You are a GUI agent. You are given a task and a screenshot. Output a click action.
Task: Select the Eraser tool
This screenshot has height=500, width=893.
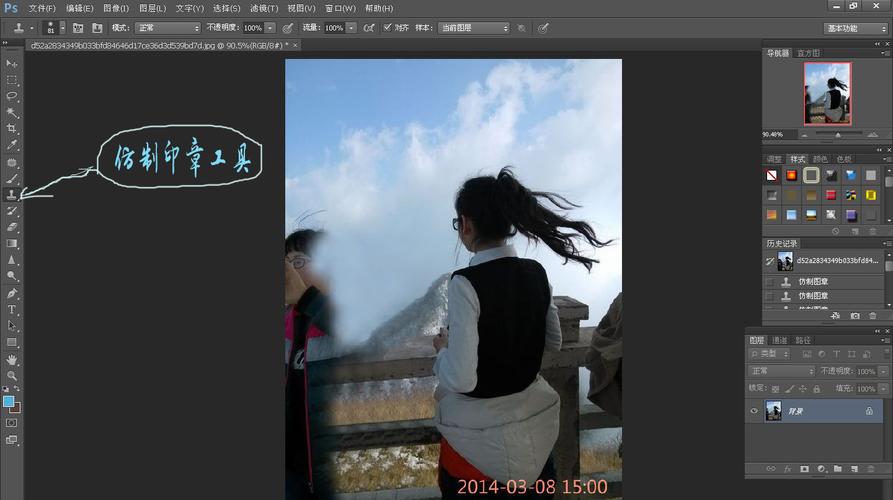(x=11, y=227)
